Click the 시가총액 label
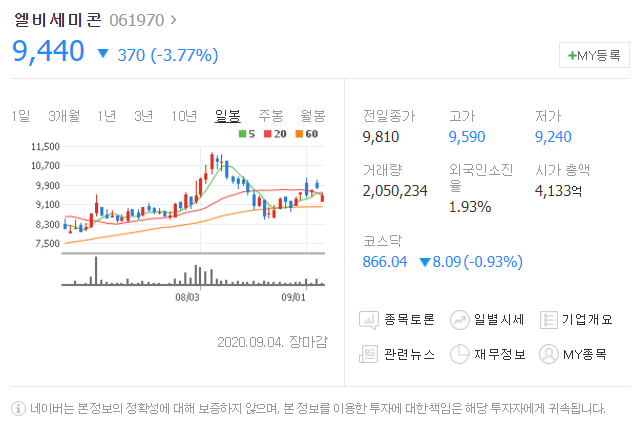The height and width of the screenshot is (422, 638). click(x=562, y=170)
